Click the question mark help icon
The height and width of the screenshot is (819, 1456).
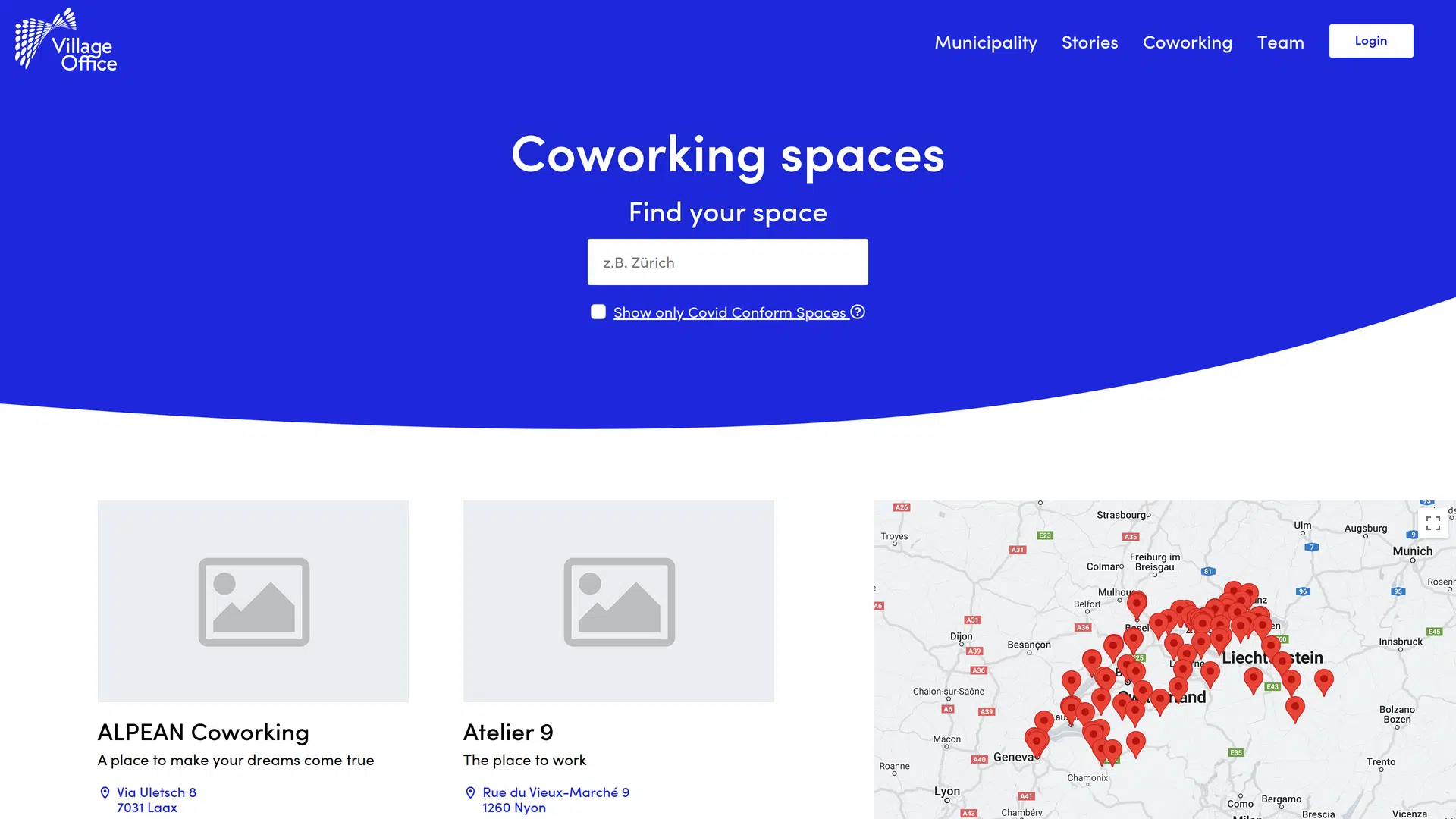pyautogui.click(x=857, y=312)
